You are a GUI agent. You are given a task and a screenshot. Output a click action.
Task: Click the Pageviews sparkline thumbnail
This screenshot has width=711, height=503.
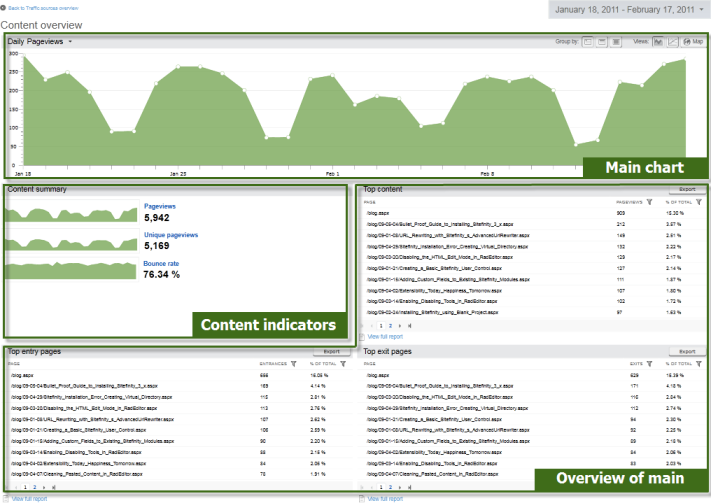71,211
